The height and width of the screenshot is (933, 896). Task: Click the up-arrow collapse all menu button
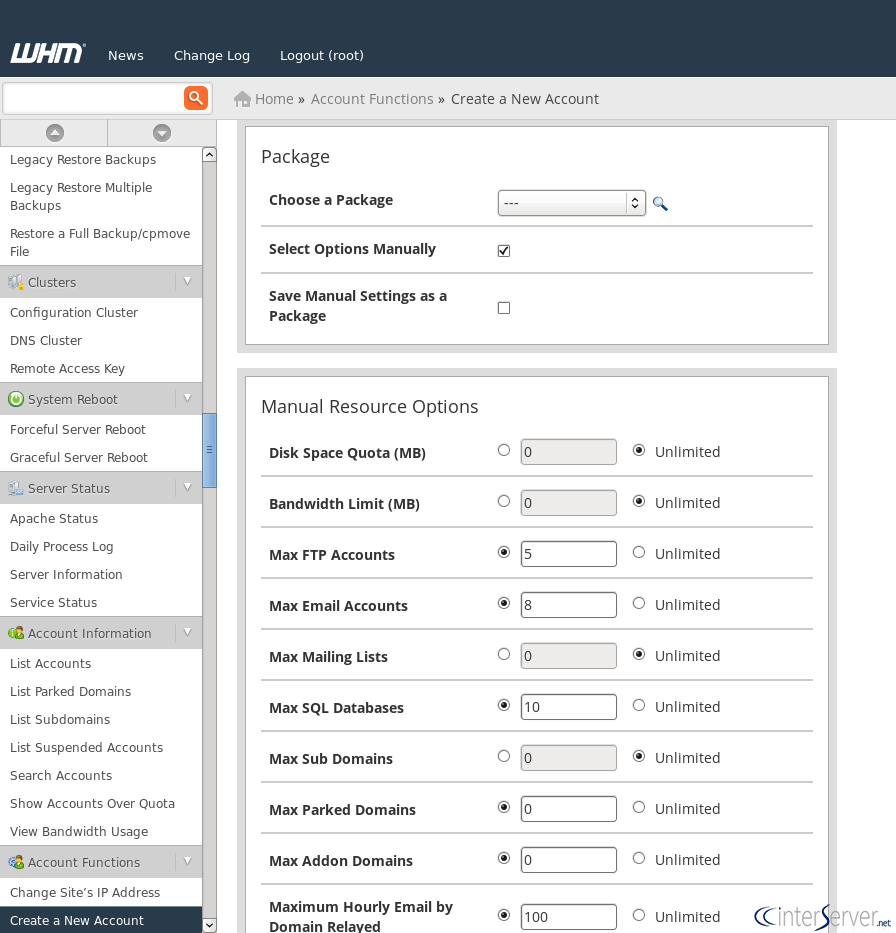(55, 133)
